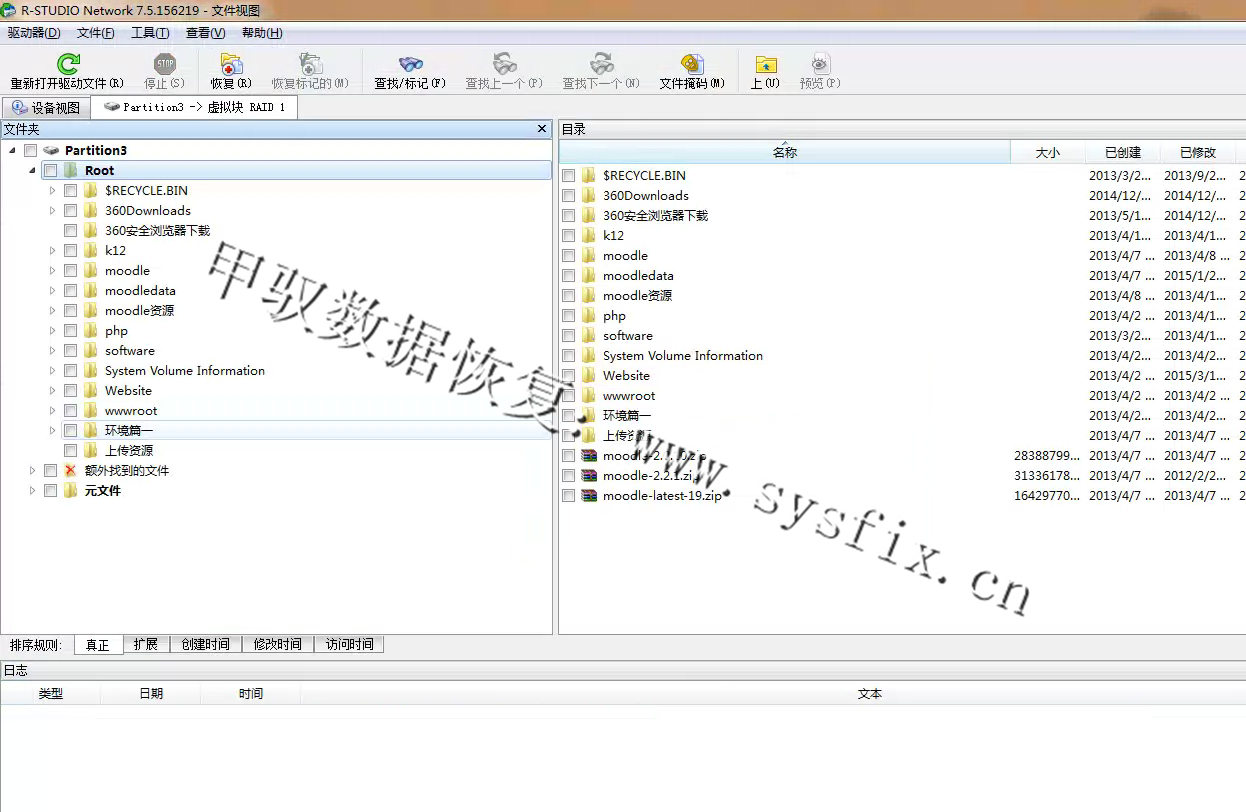Close the folders (文件夹) panel
The height and width of the screenshot is (812, 1246).
click(x=542, y=129)
